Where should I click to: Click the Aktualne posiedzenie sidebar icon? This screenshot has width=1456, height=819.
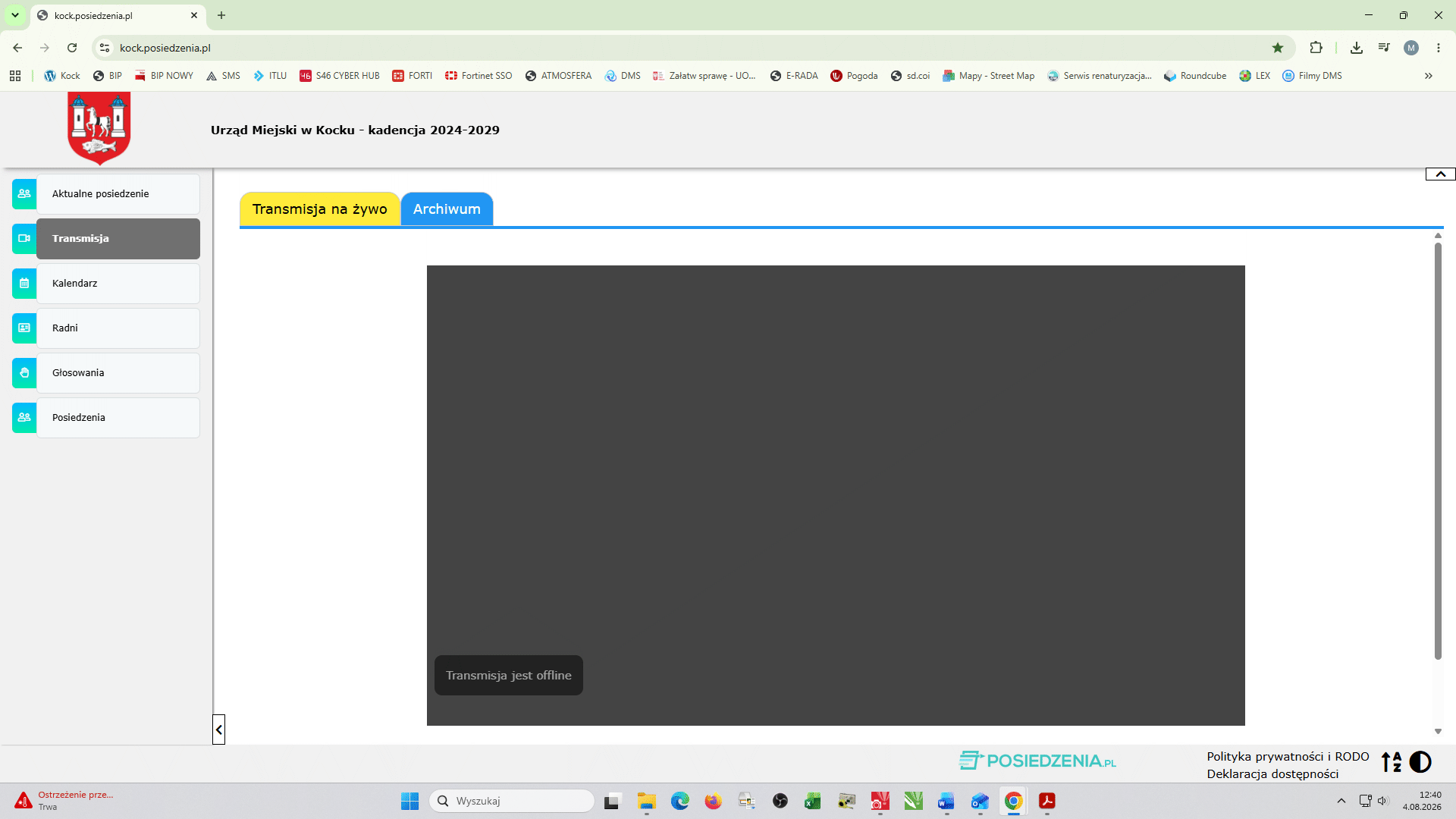24,194
